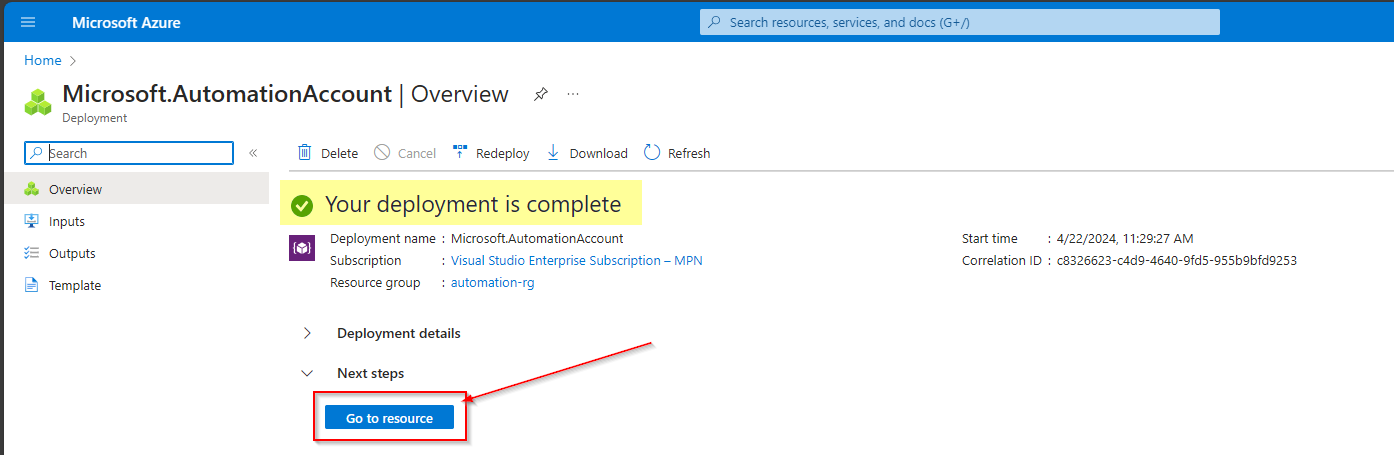Image resolution: width=1394 pixels, height=455 pixels.
Task: Click the search magnifier in top bar
Action: click(x=714, y=22)
